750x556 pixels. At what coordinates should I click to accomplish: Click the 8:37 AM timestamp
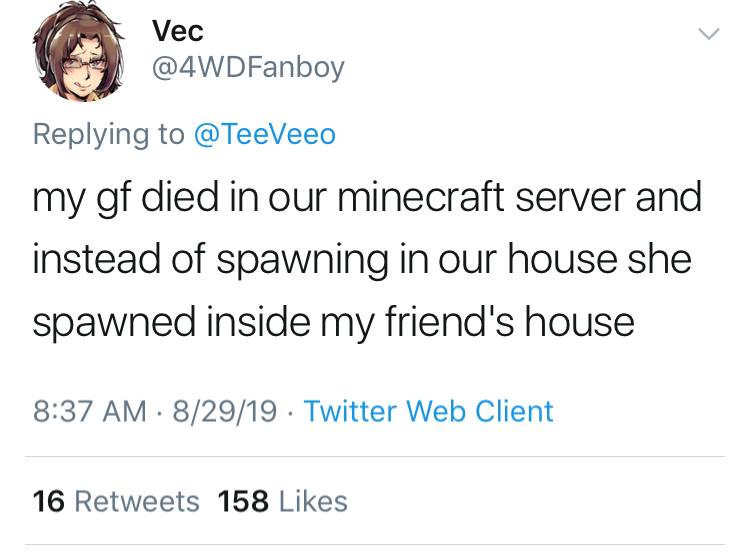89,411
